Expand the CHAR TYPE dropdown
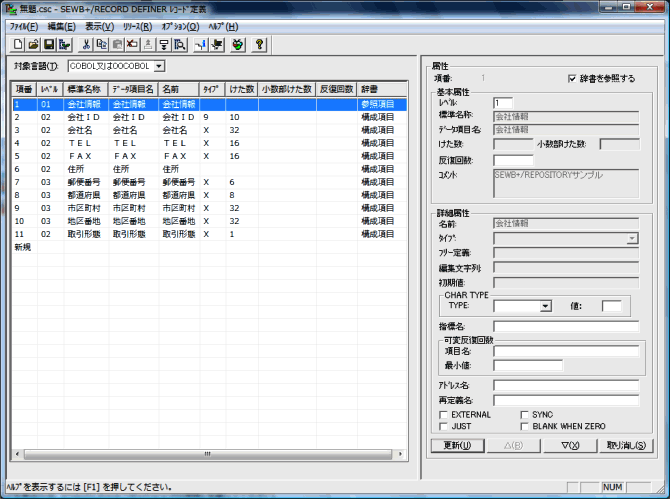 coord(545,306)
